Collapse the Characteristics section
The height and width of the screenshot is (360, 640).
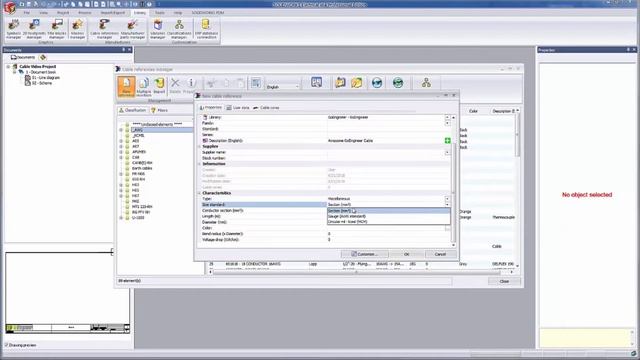click(200, 193)
